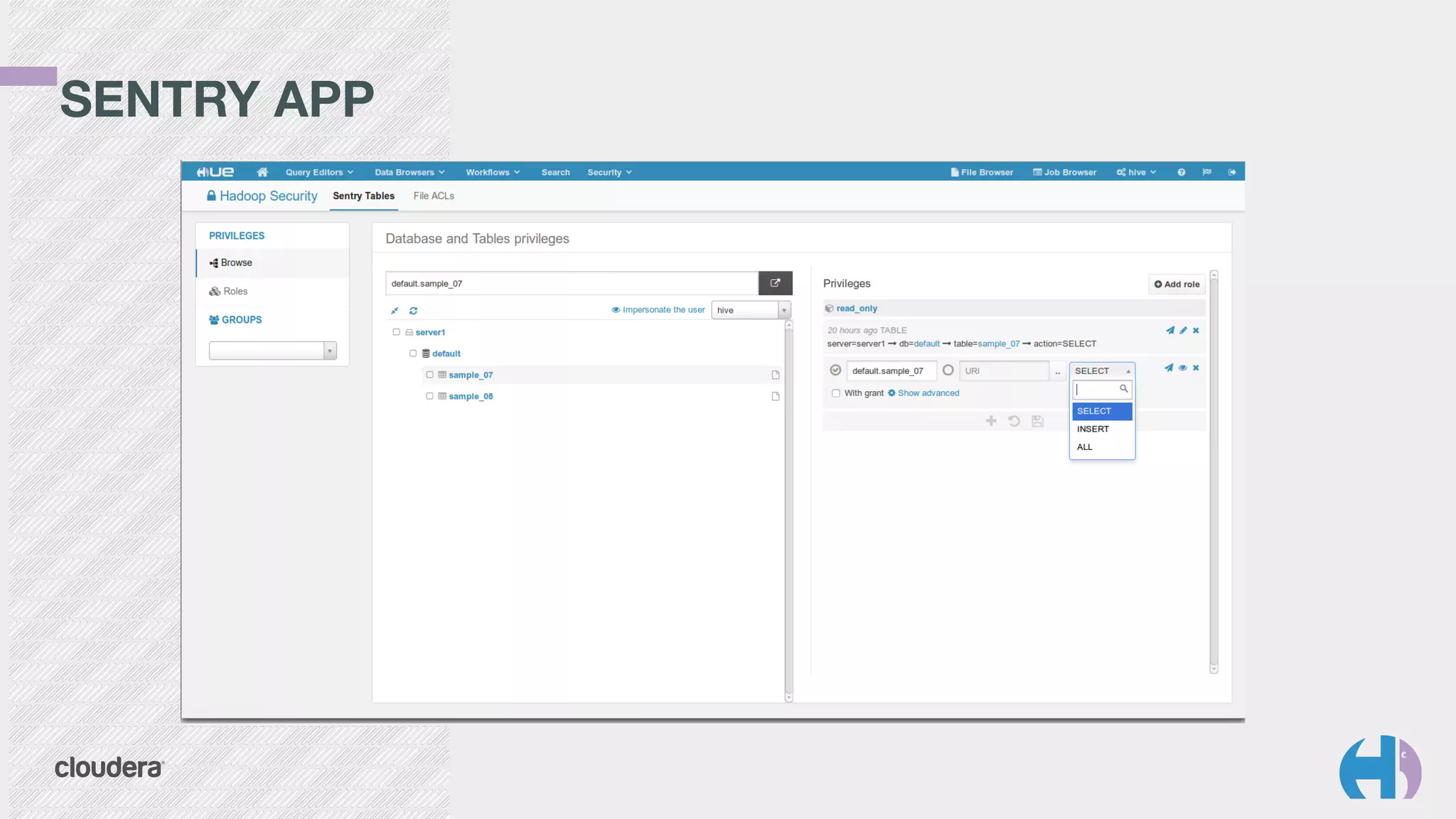
Task: Click the refresh icon above the tree
Action: 413,311
